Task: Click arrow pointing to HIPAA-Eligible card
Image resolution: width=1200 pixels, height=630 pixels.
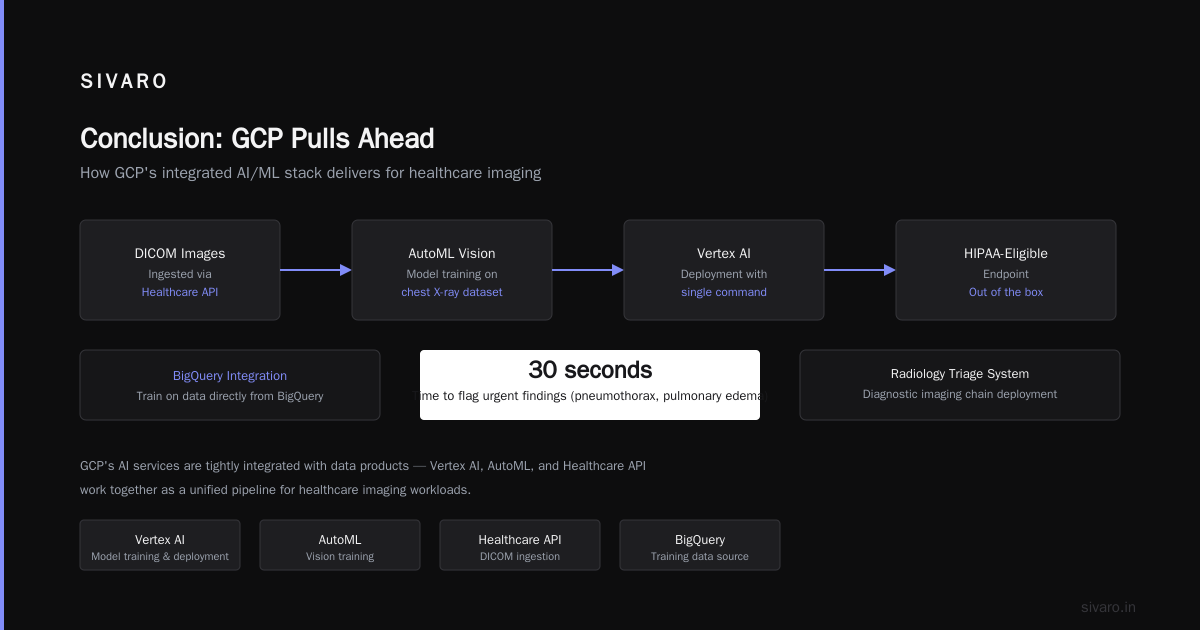Action: tap(860, 270)
